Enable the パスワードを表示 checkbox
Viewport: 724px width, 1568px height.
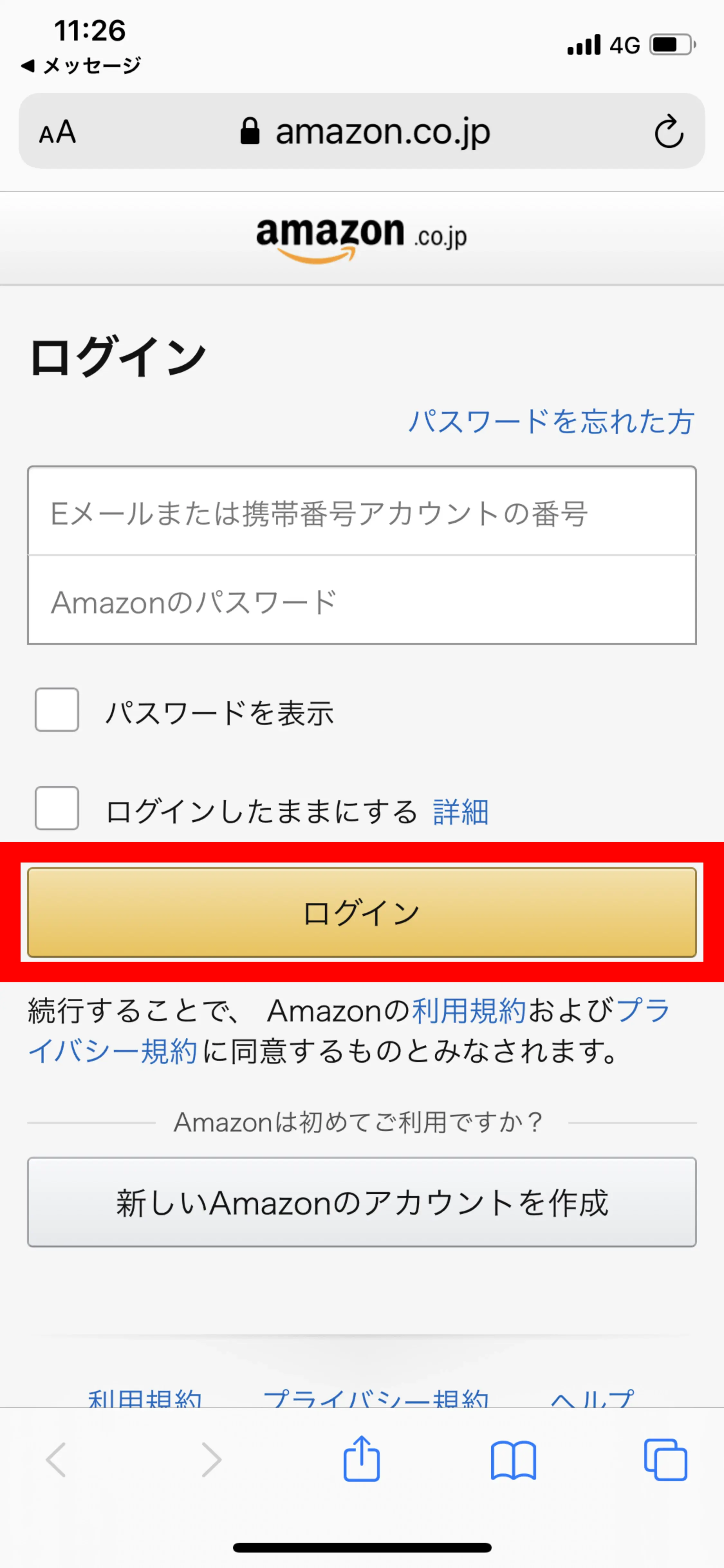[x=57, y=710]
